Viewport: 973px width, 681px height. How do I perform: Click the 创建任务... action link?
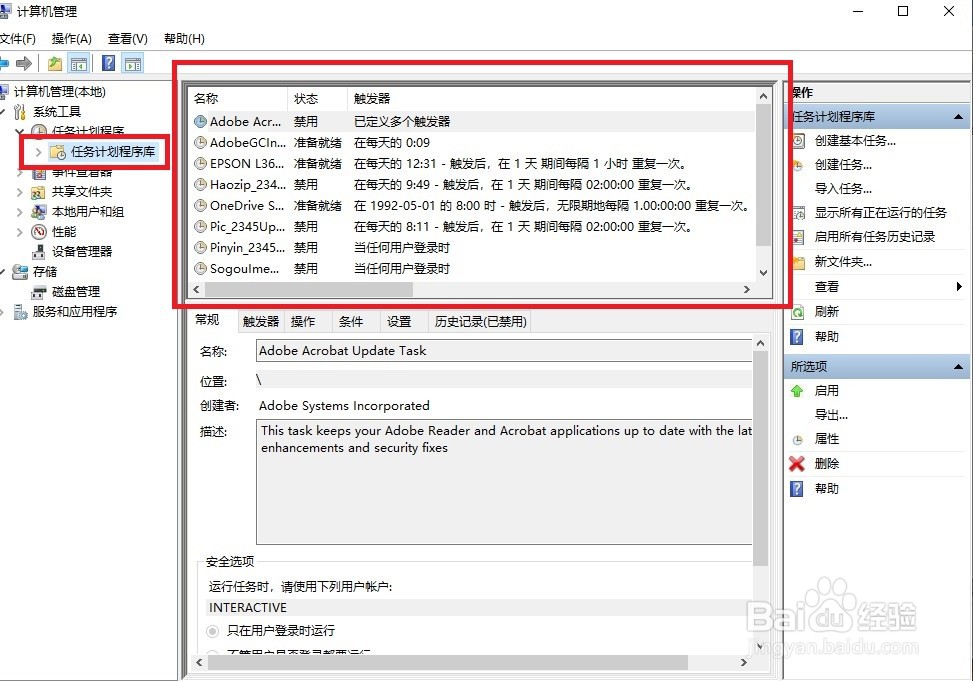(x=843, y=165)
